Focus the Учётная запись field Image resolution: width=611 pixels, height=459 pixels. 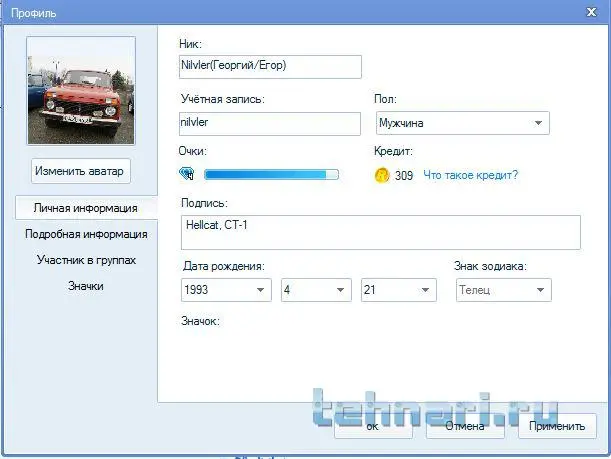(x=270, y=124)
